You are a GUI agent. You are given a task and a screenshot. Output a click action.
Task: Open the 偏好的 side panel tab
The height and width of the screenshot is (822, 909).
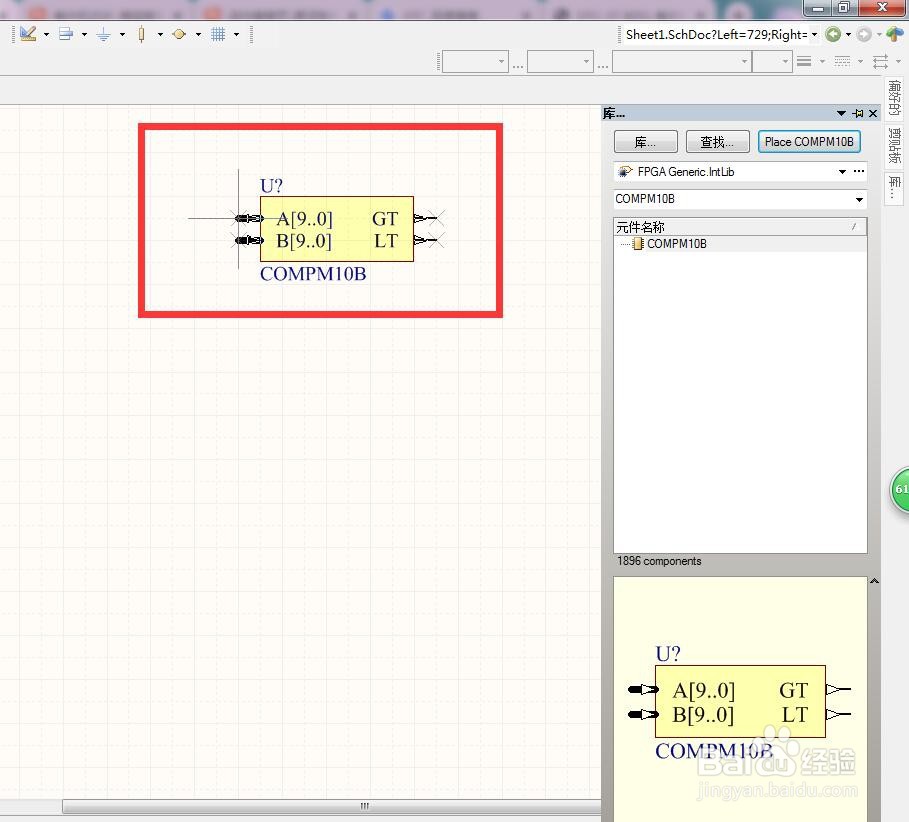pyautogui.click(x=895, y=97)
